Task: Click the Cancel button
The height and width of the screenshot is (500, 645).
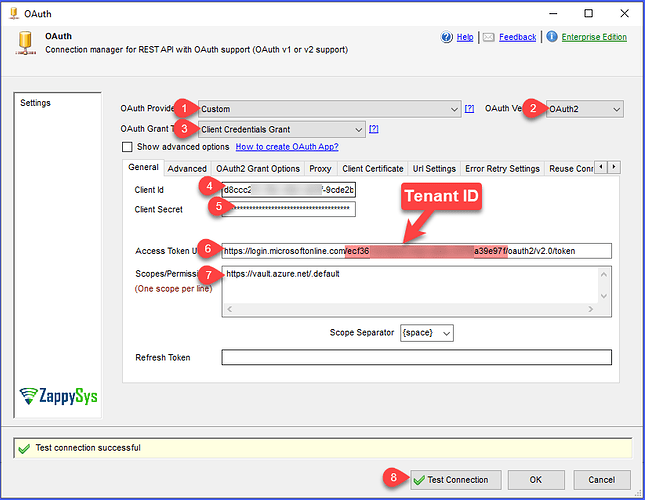Action: [601, 480]
